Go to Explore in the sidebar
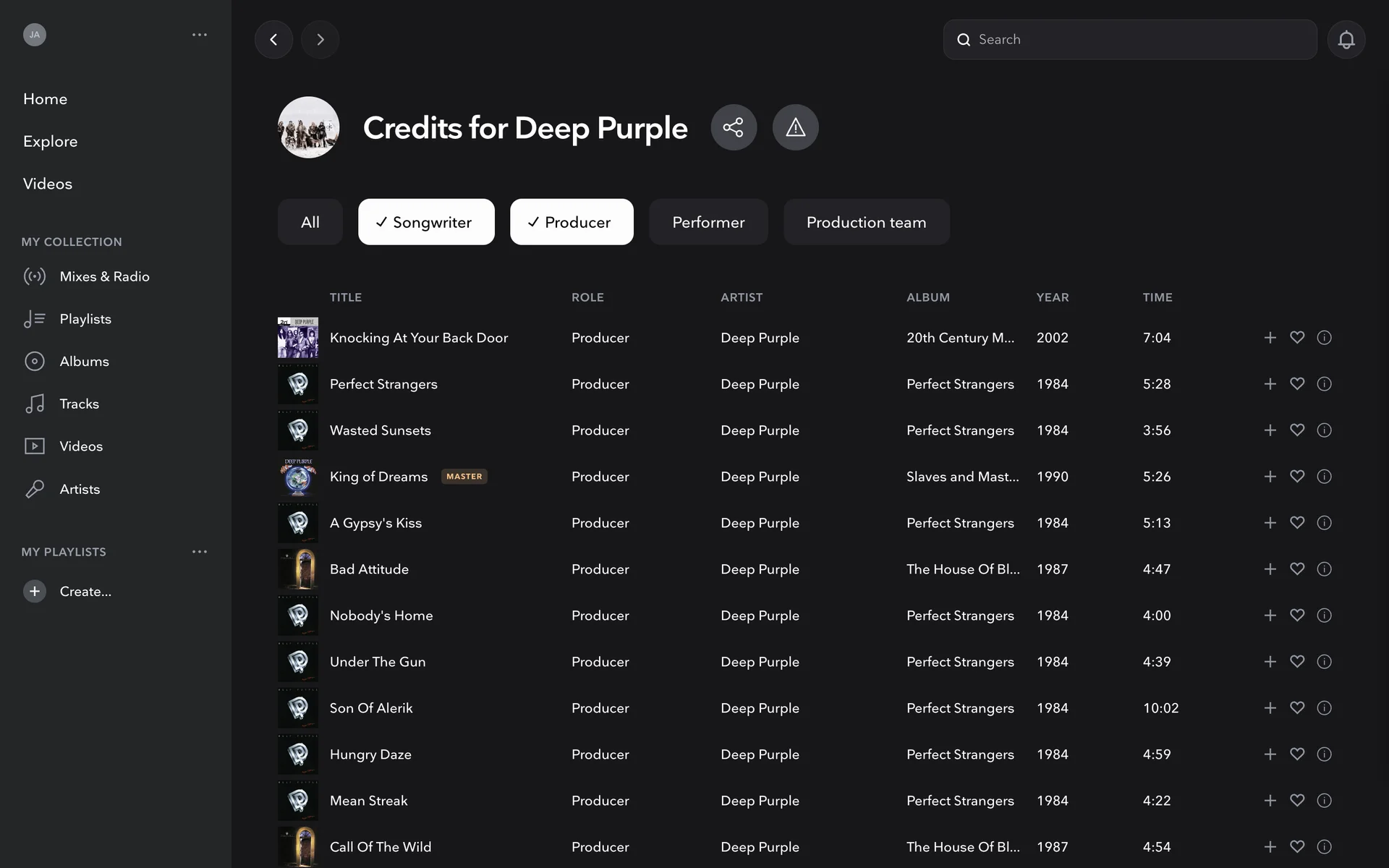 point(50,142)
